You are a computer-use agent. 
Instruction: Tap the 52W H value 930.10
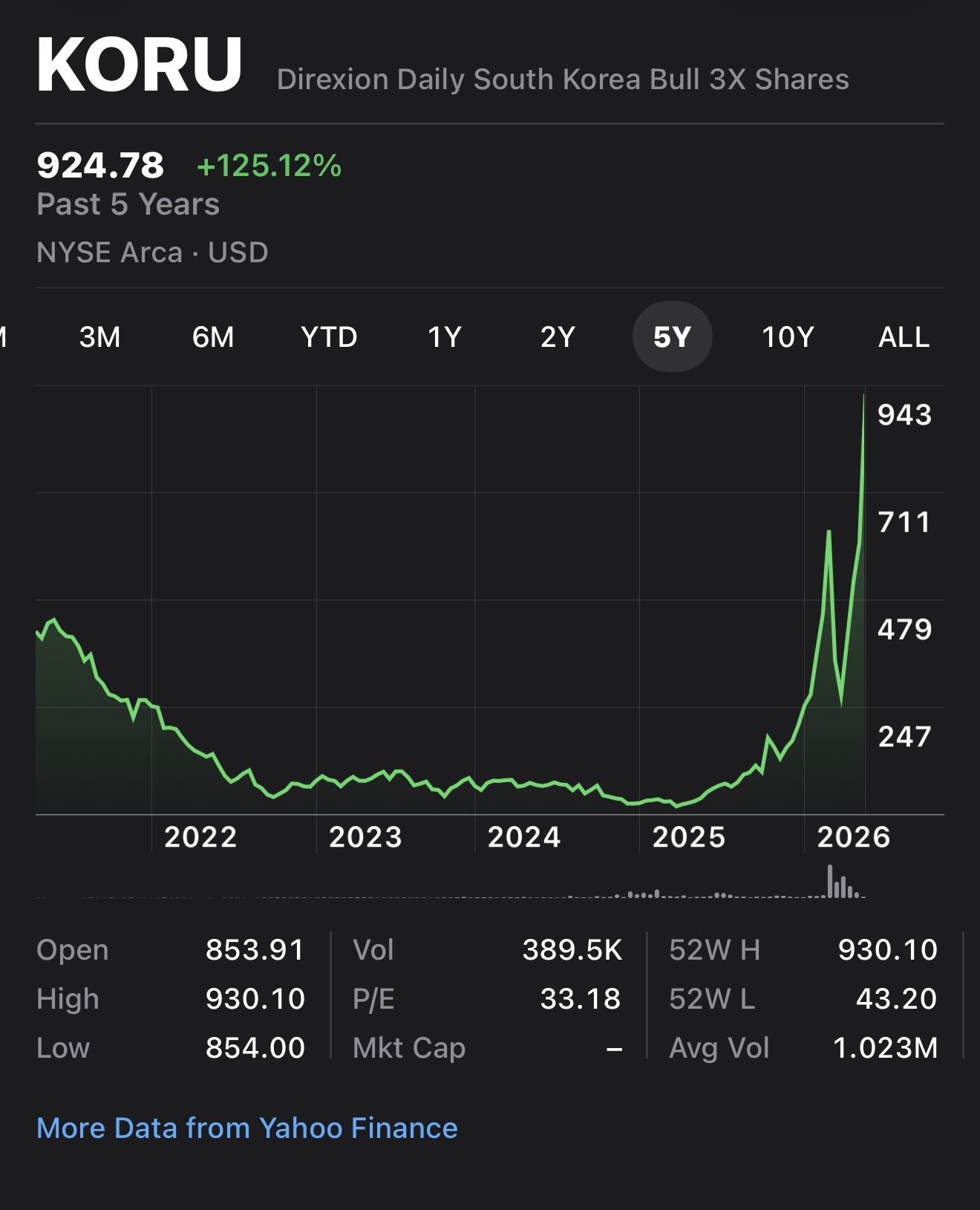[888, 949]
